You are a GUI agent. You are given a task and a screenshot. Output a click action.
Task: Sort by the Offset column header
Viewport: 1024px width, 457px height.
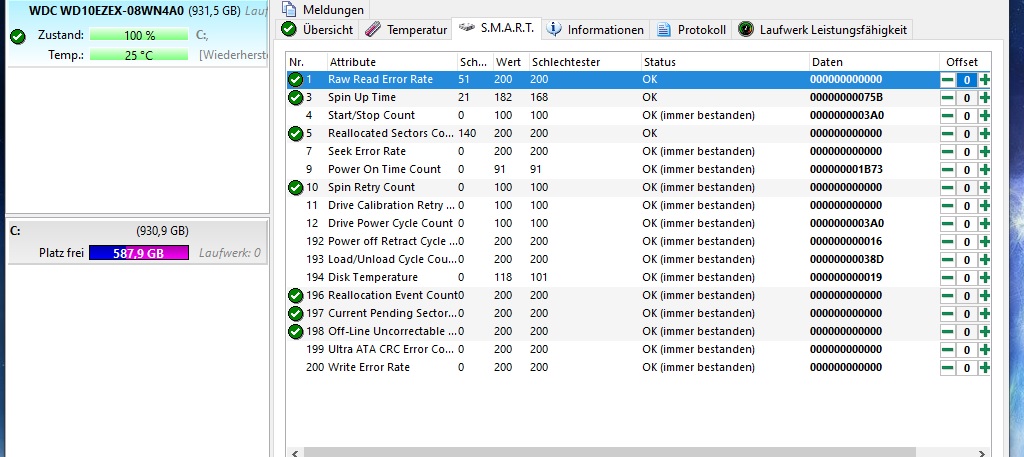(965, 62)
